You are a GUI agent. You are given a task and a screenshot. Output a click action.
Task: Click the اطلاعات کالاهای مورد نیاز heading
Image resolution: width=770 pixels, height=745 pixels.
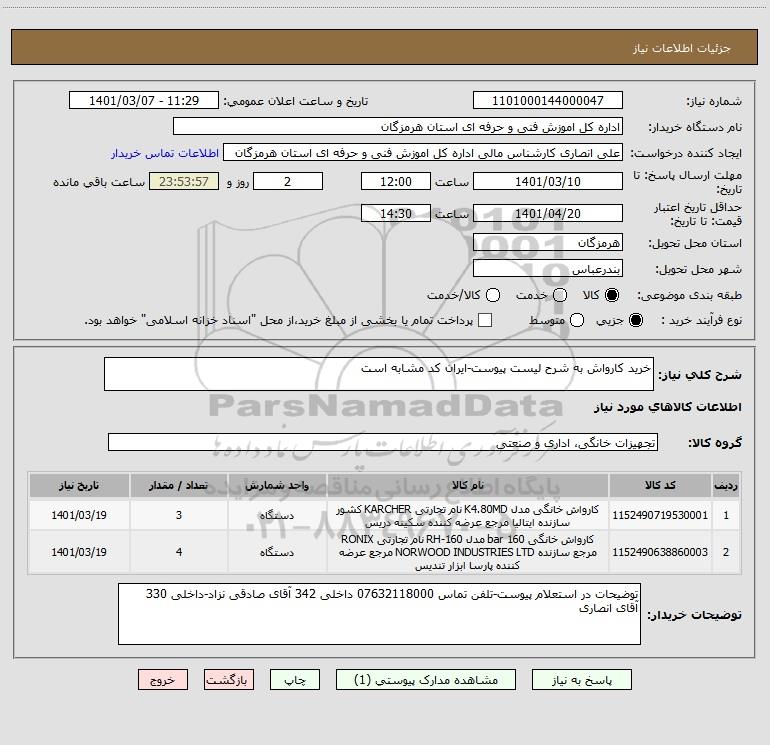tap(667, 407)
